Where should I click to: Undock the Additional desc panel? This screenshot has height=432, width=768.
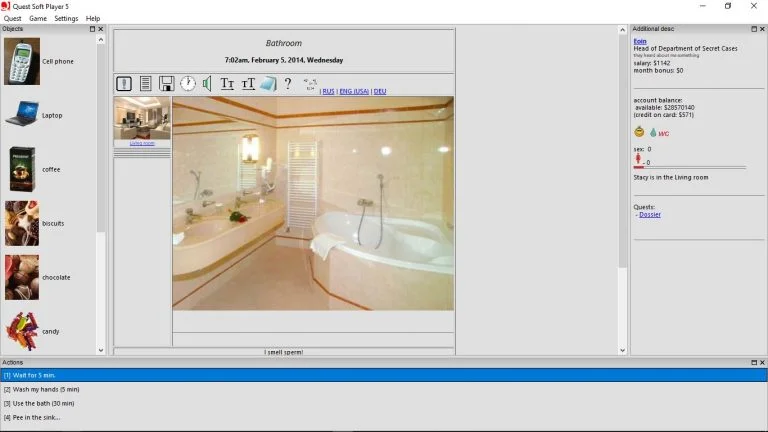pyautogui.click(x=754, y=29)
